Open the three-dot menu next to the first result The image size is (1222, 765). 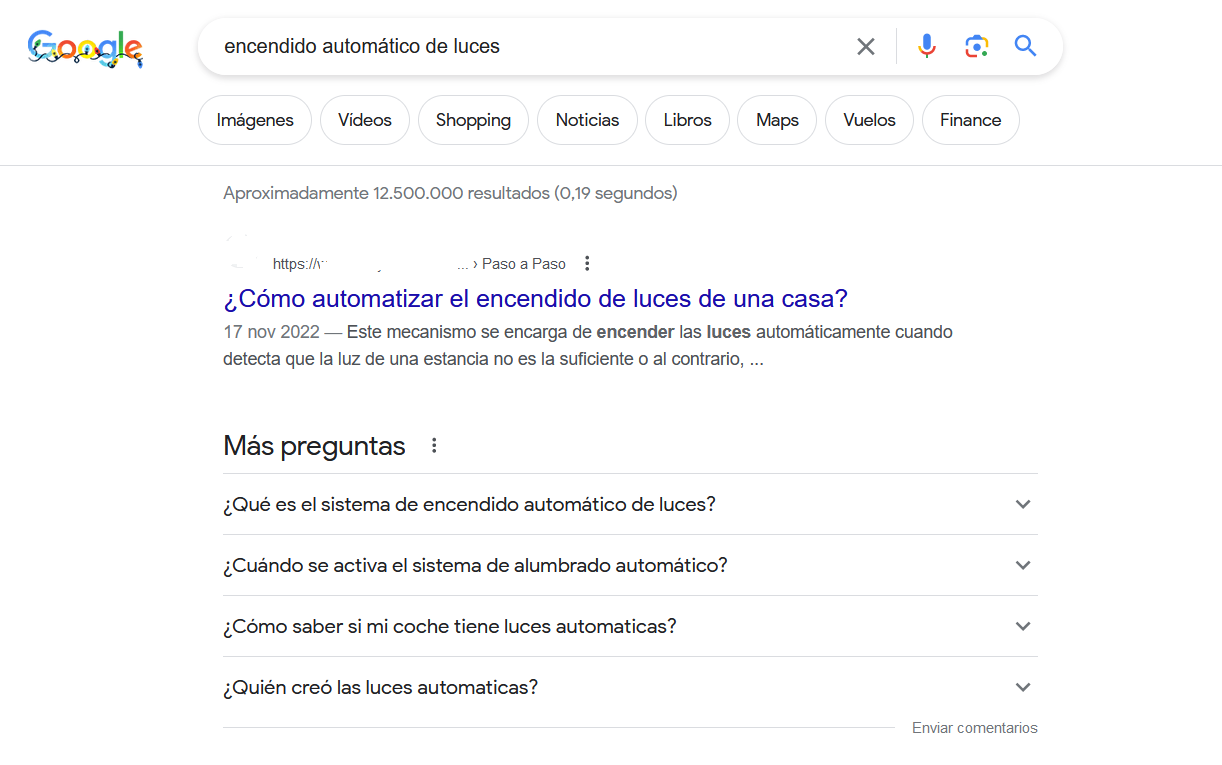tap(587, 263)
